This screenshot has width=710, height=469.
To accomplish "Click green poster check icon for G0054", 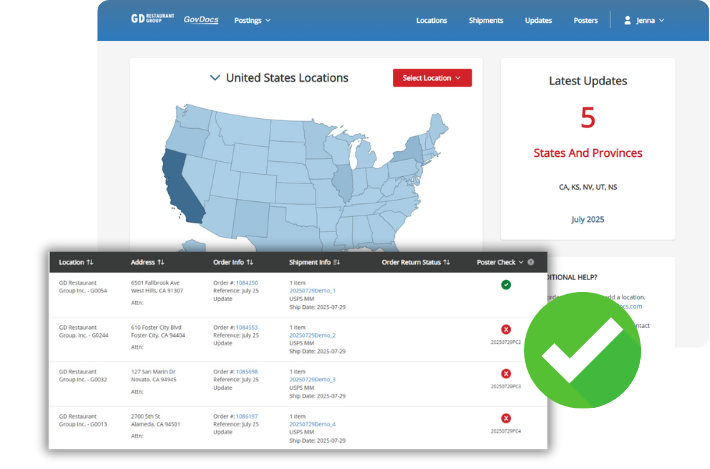I will point(506,285).
